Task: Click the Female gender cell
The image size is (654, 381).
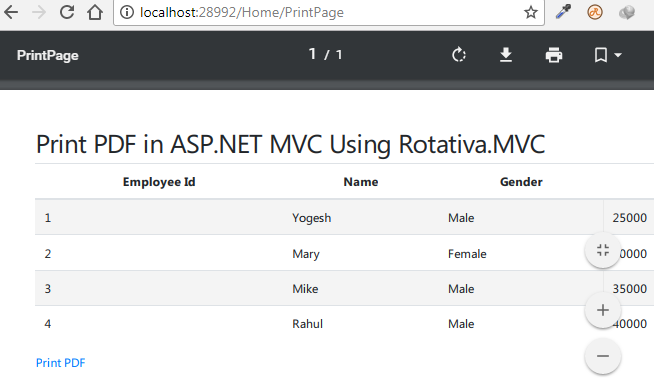Action: point(467,254)
